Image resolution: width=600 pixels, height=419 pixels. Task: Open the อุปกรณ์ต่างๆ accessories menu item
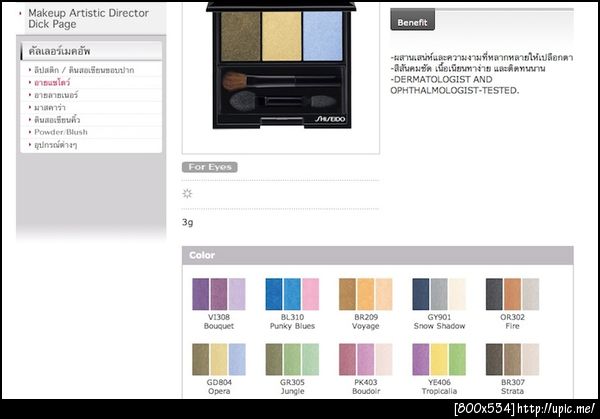55,145
